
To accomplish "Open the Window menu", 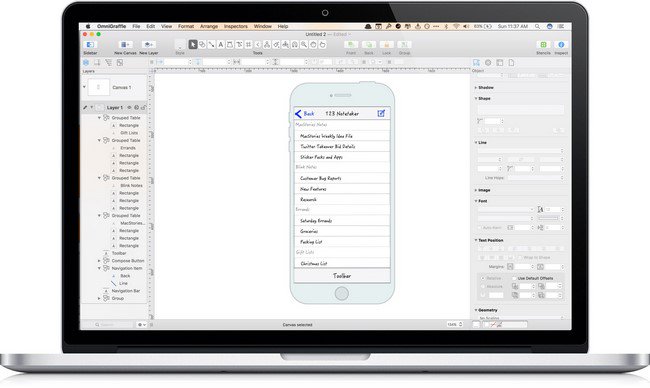I will [262, 26].
